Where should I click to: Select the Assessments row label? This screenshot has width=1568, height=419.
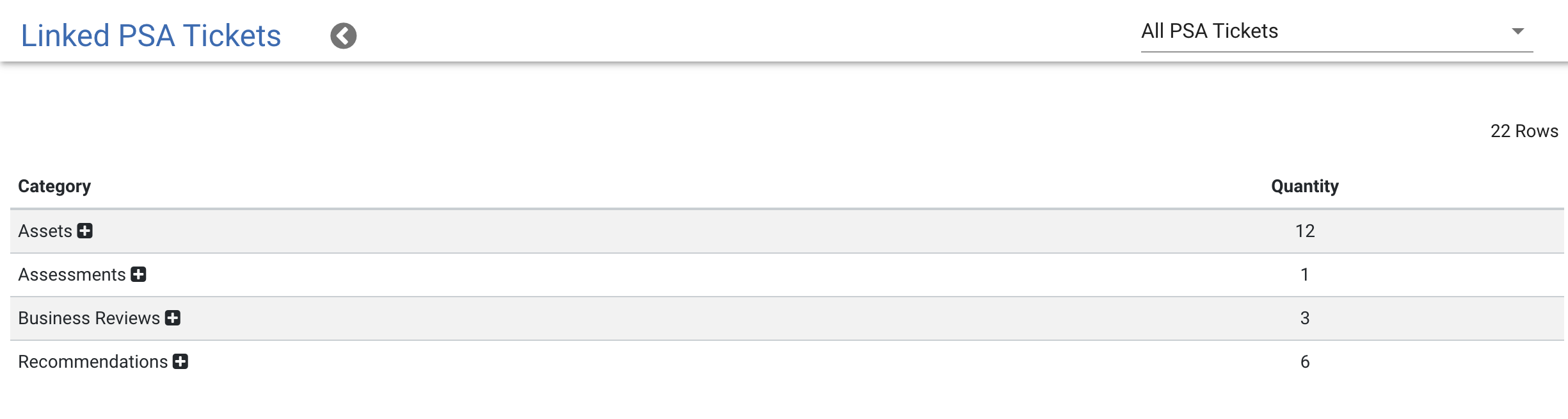[x=72, y=274]
